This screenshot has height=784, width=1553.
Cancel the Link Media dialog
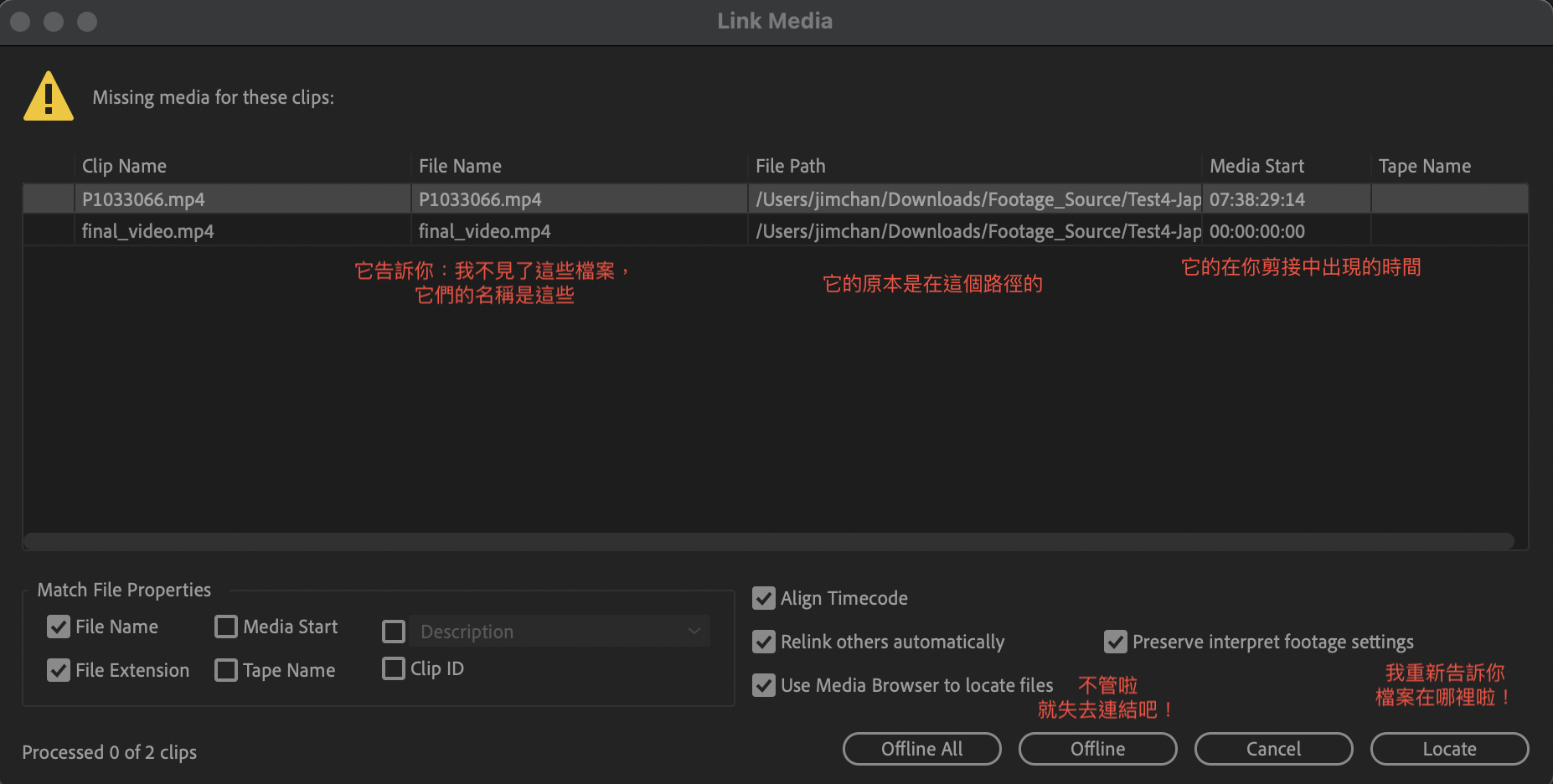(x=1273, y=749)
